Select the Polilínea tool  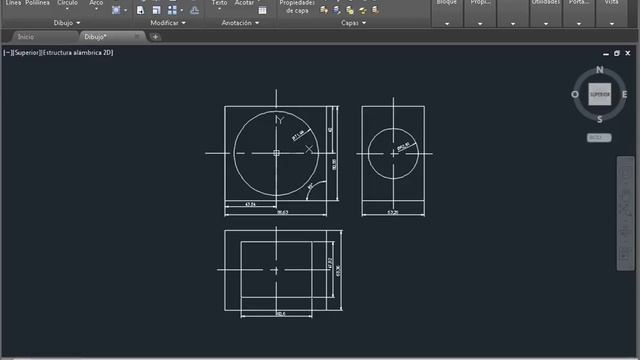tap(37, 3)
